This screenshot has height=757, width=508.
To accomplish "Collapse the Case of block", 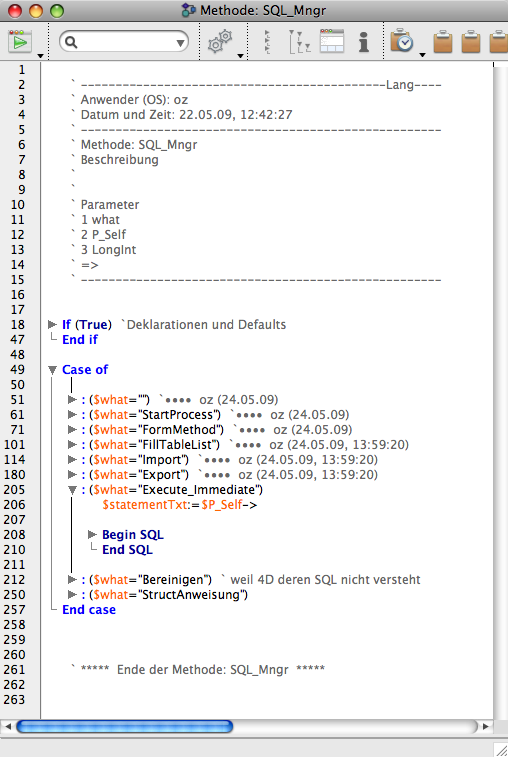I will (53, 370).
